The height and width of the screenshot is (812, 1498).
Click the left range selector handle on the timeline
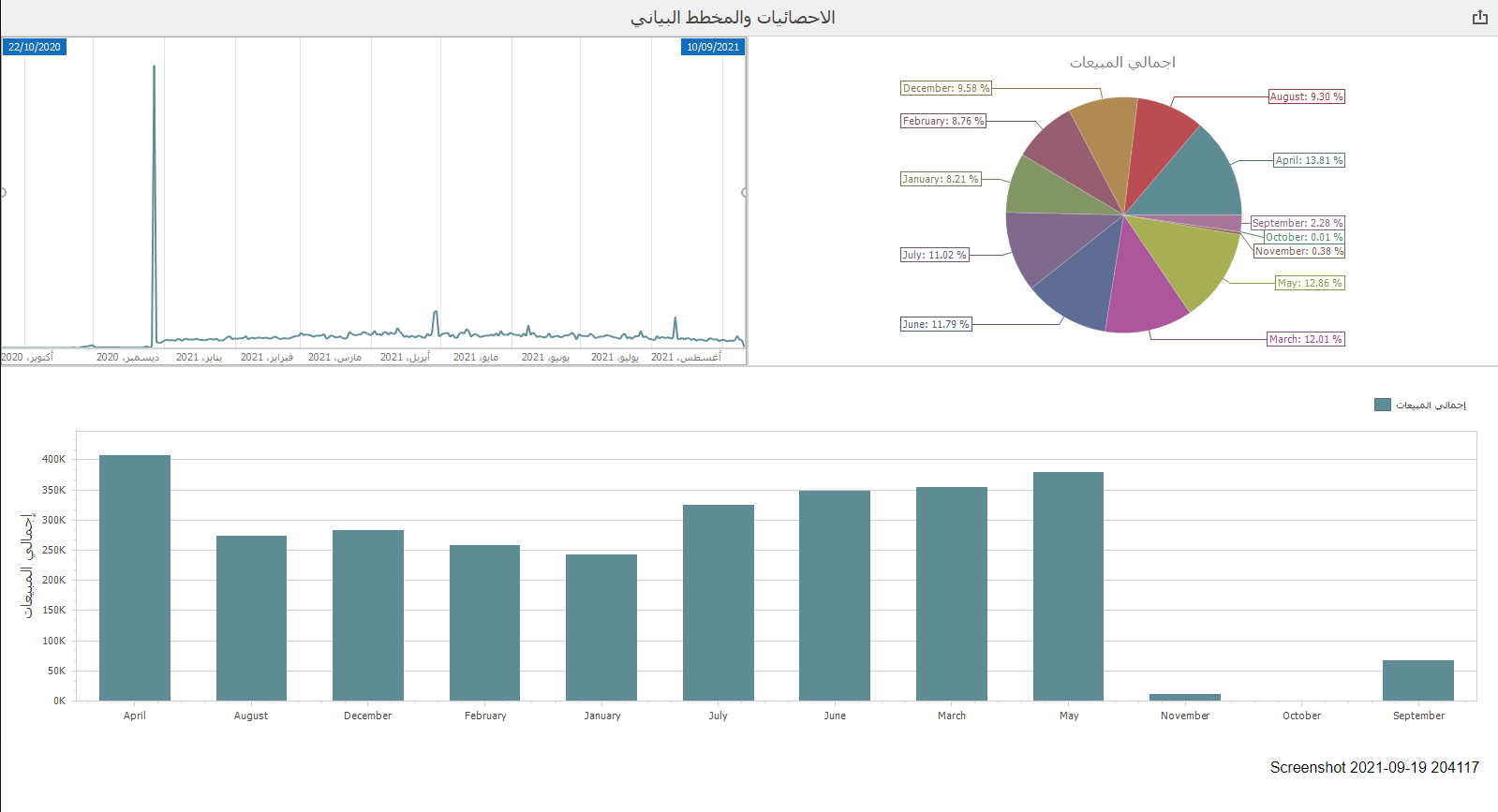[x=3, y=193]
